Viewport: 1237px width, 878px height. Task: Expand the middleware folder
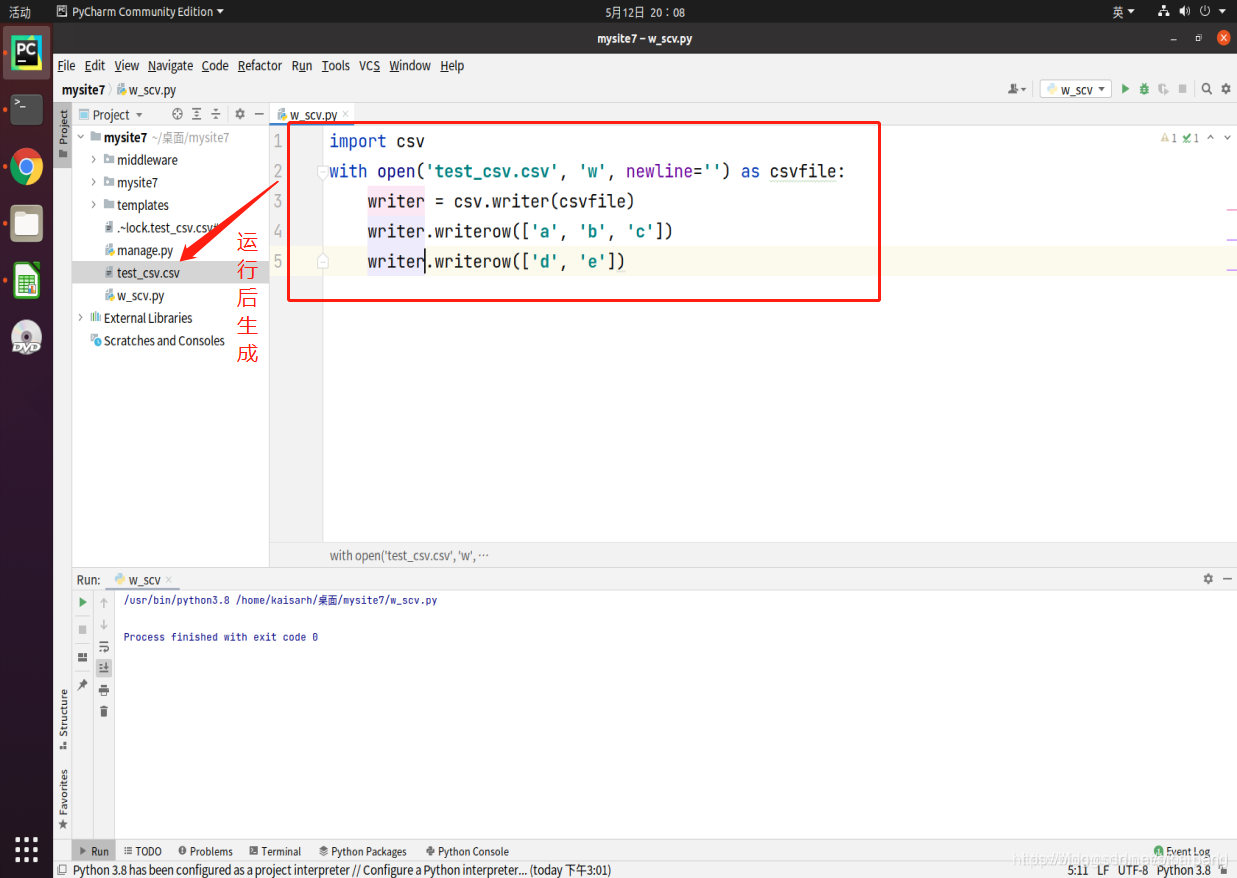pos(94,159)
